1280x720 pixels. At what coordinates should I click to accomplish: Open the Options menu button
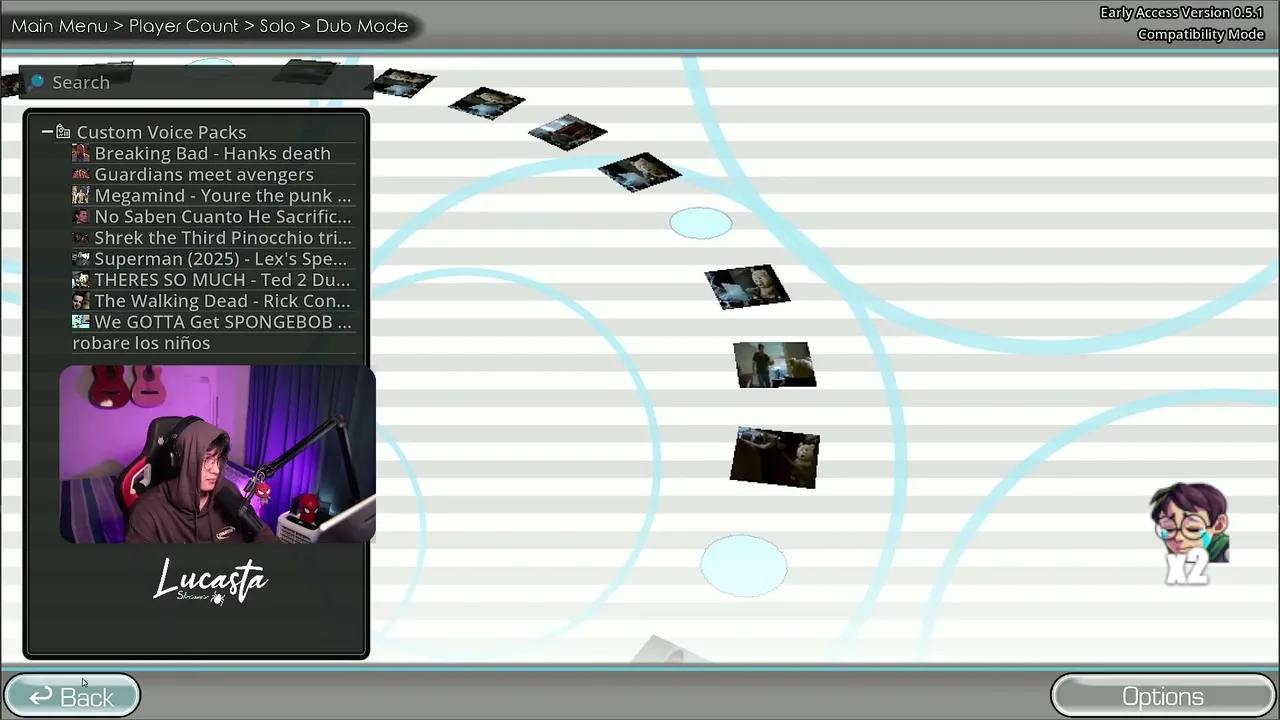point(1163,696)
